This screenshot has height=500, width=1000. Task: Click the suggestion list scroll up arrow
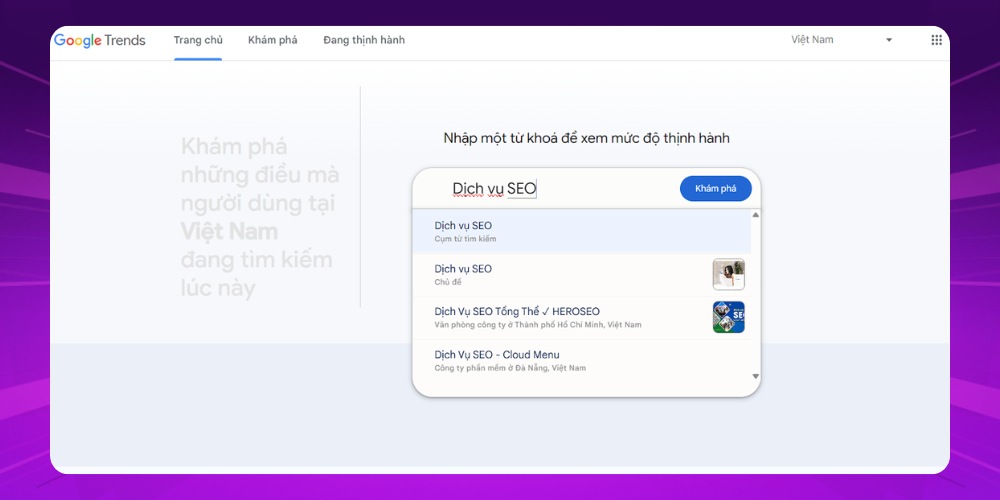(x=756, y=215)
